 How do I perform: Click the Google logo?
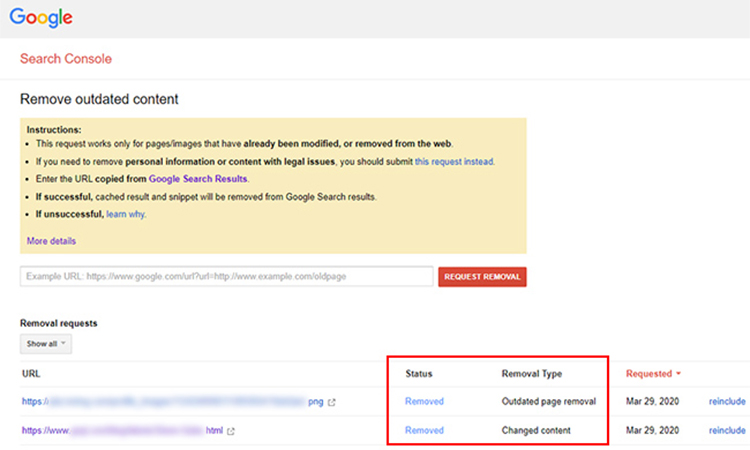click(x=41, y=18)
